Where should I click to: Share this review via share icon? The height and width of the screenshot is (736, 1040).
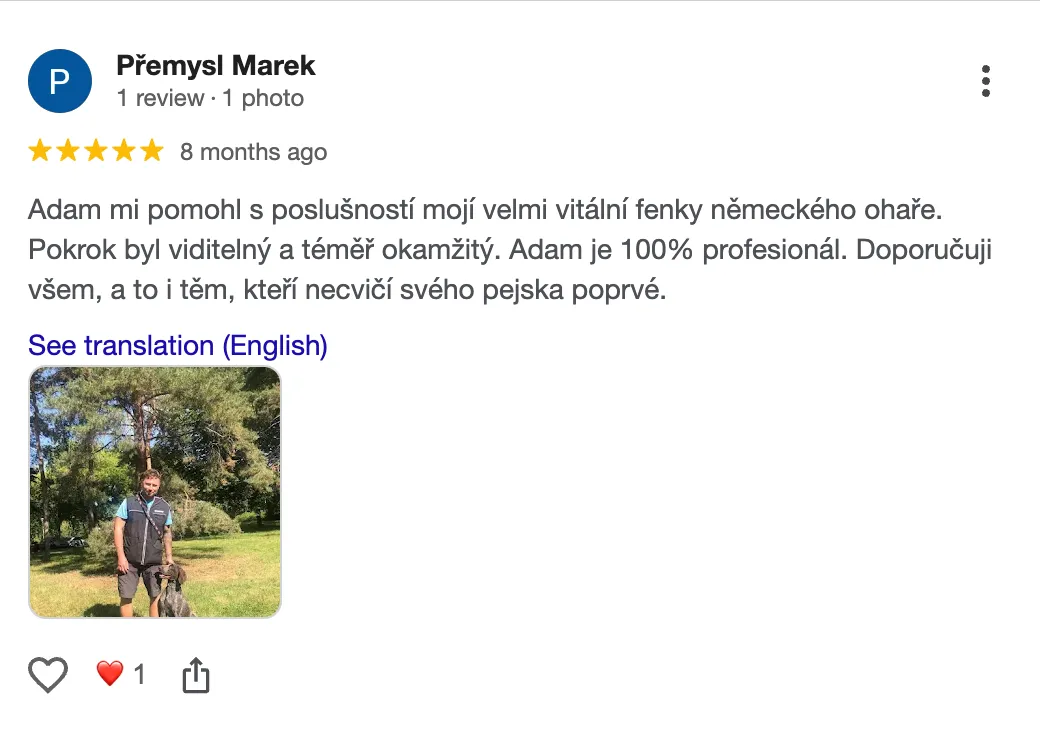click(x=196, y=676)
